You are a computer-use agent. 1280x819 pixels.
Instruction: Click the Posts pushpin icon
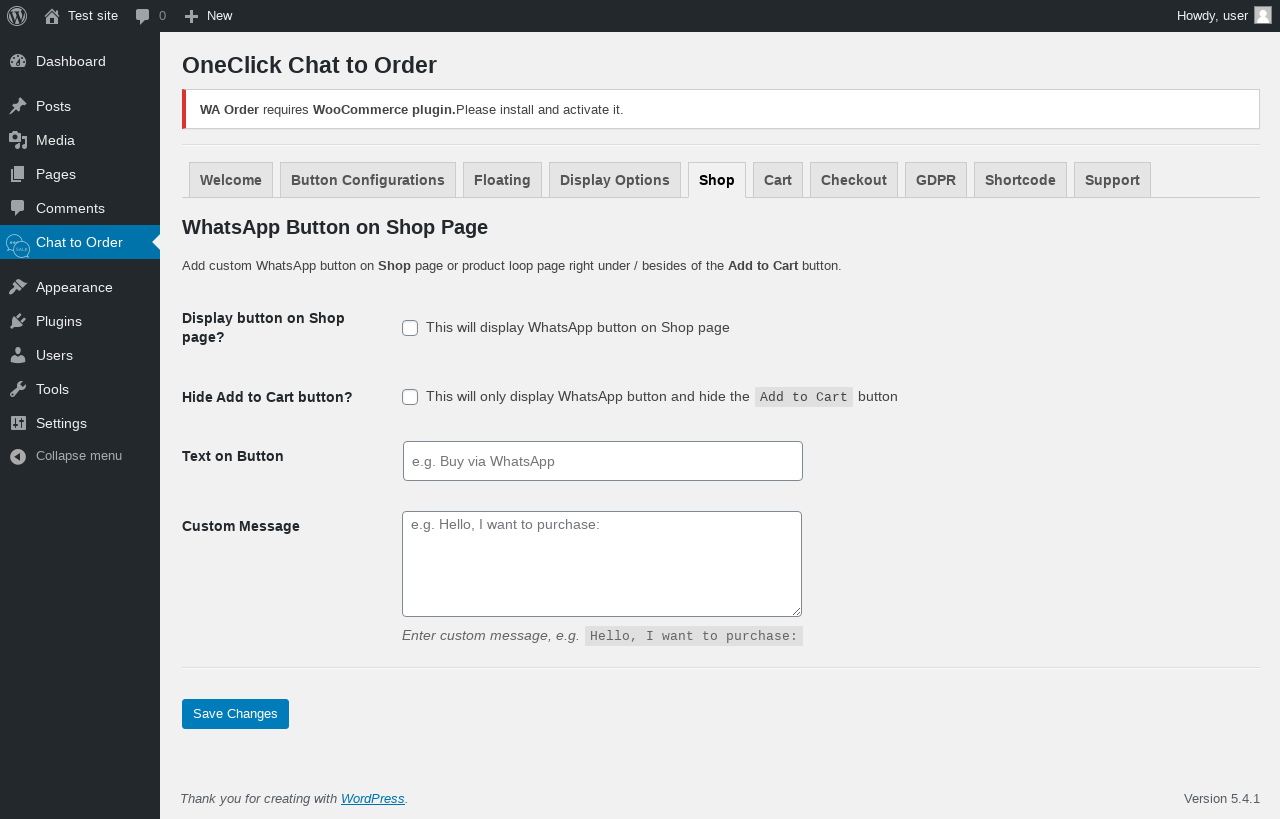tap(18, 106)
